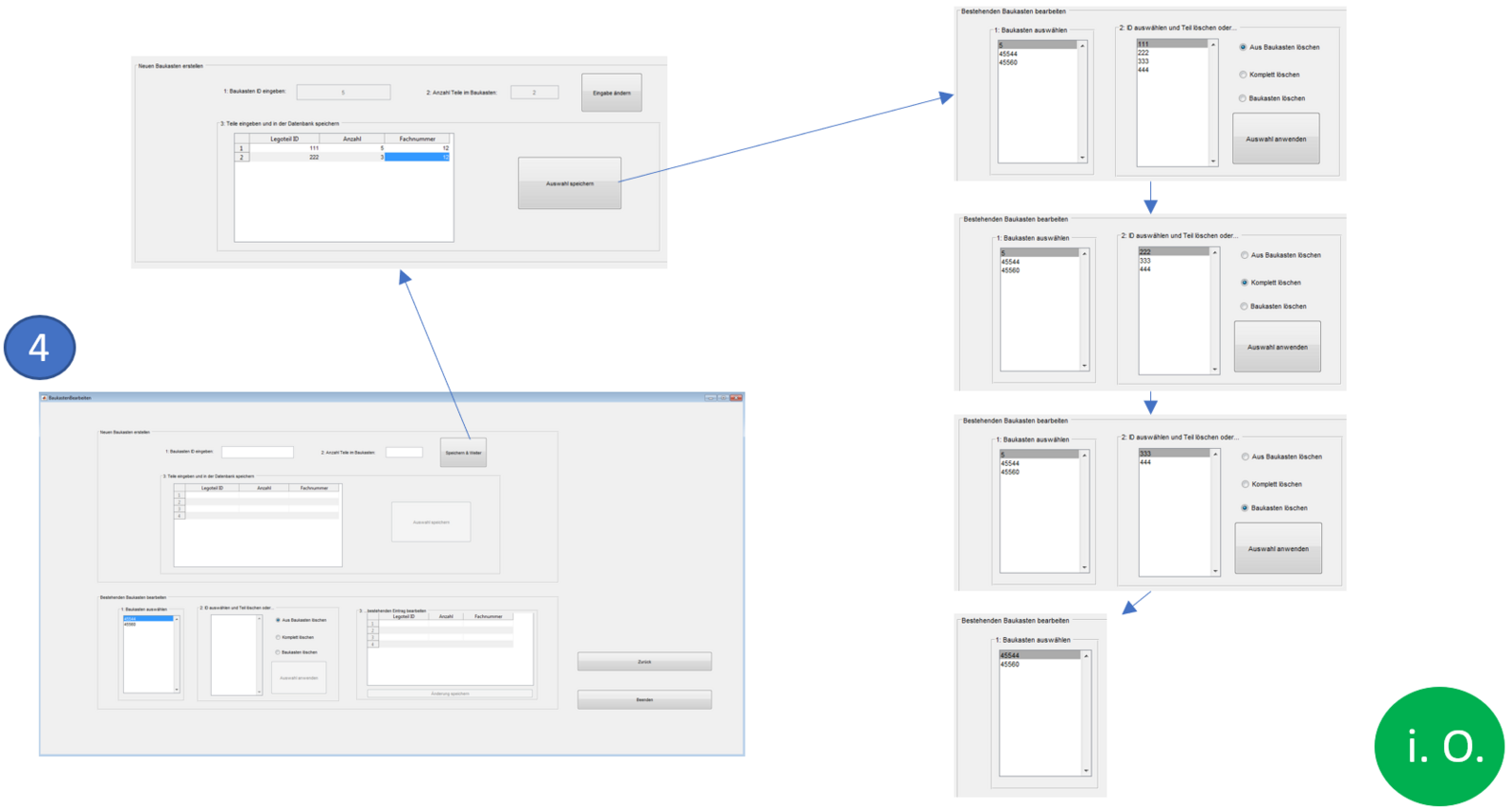Click the blue circle numbered 4
The image size is (1512, 809).
pos(40,348)
